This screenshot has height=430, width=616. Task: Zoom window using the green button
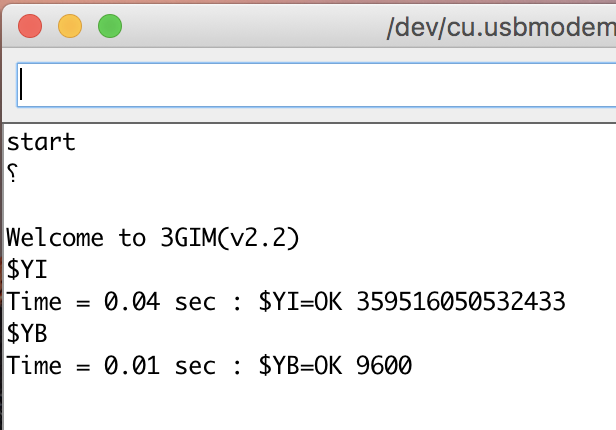[x=110, y=26]
